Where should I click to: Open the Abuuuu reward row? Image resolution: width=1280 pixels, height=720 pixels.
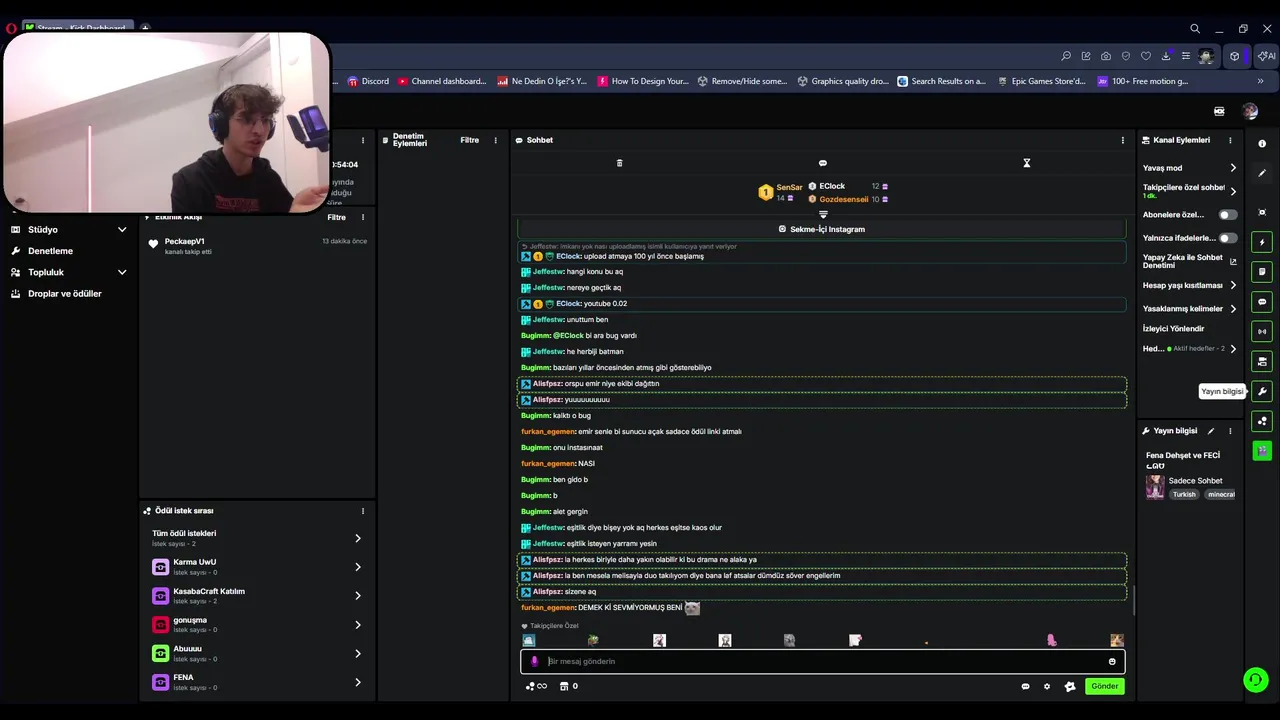257,653
